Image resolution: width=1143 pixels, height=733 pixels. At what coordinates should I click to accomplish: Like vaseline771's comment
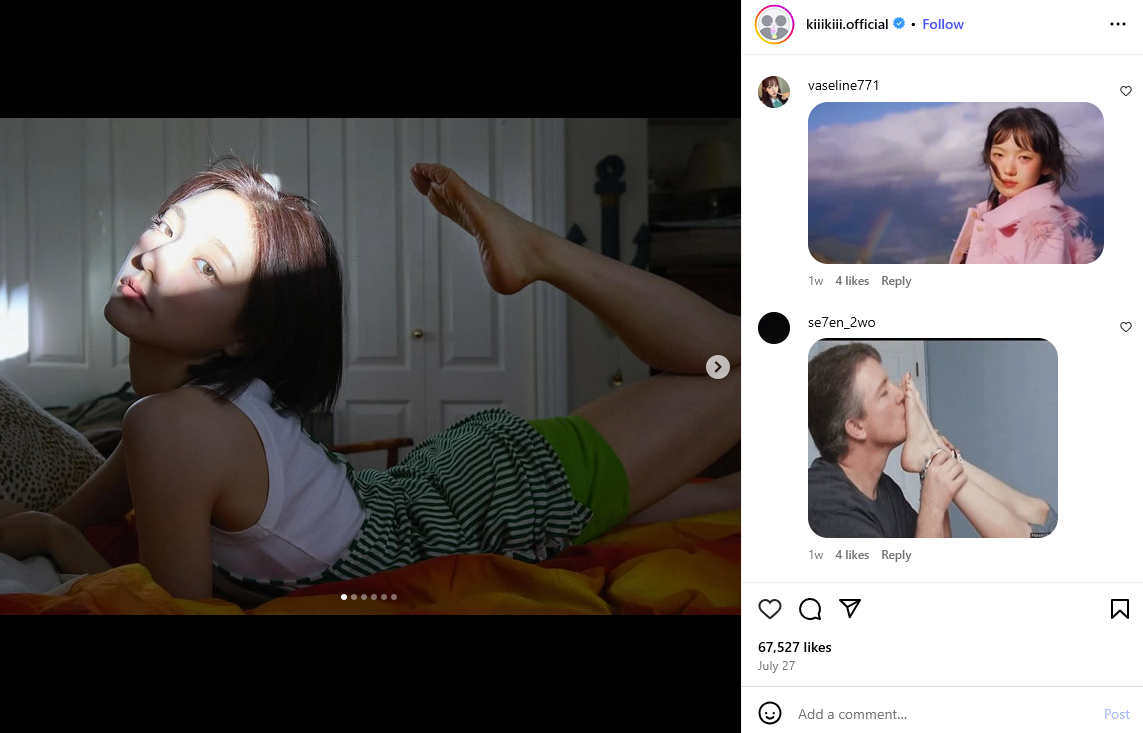(x=1126, y=91)
